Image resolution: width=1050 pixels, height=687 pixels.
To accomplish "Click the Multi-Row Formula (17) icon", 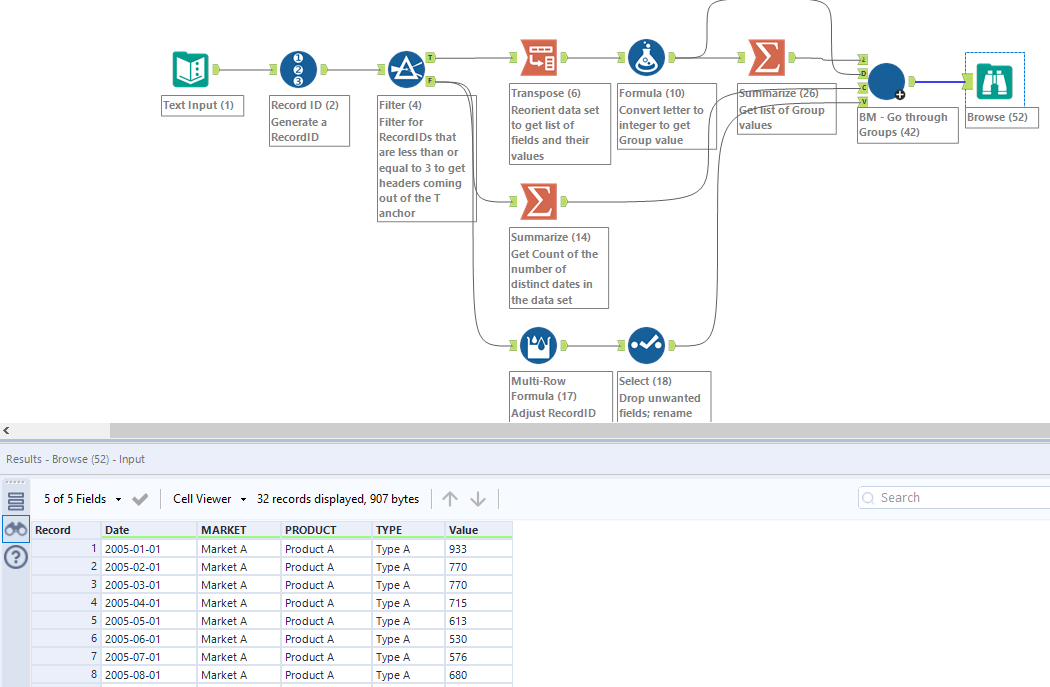I will [538, 344].
